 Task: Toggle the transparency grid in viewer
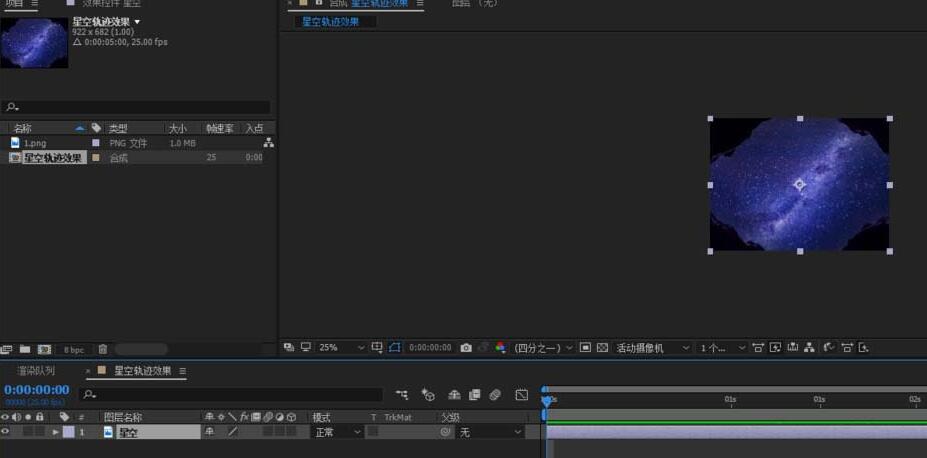coord(602,348)
